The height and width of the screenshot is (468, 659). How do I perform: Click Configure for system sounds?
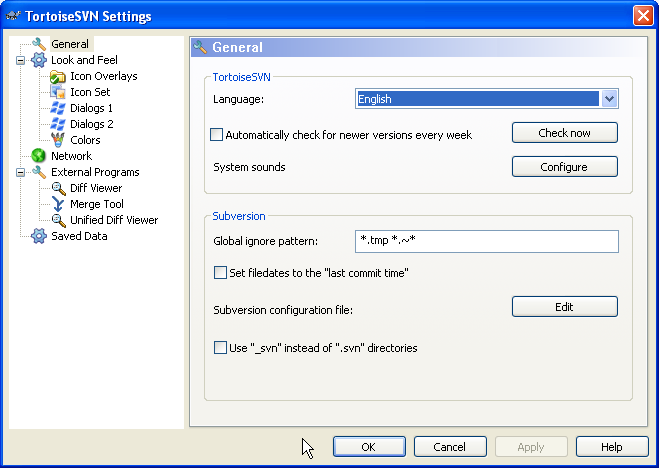(x=565, y=167)
